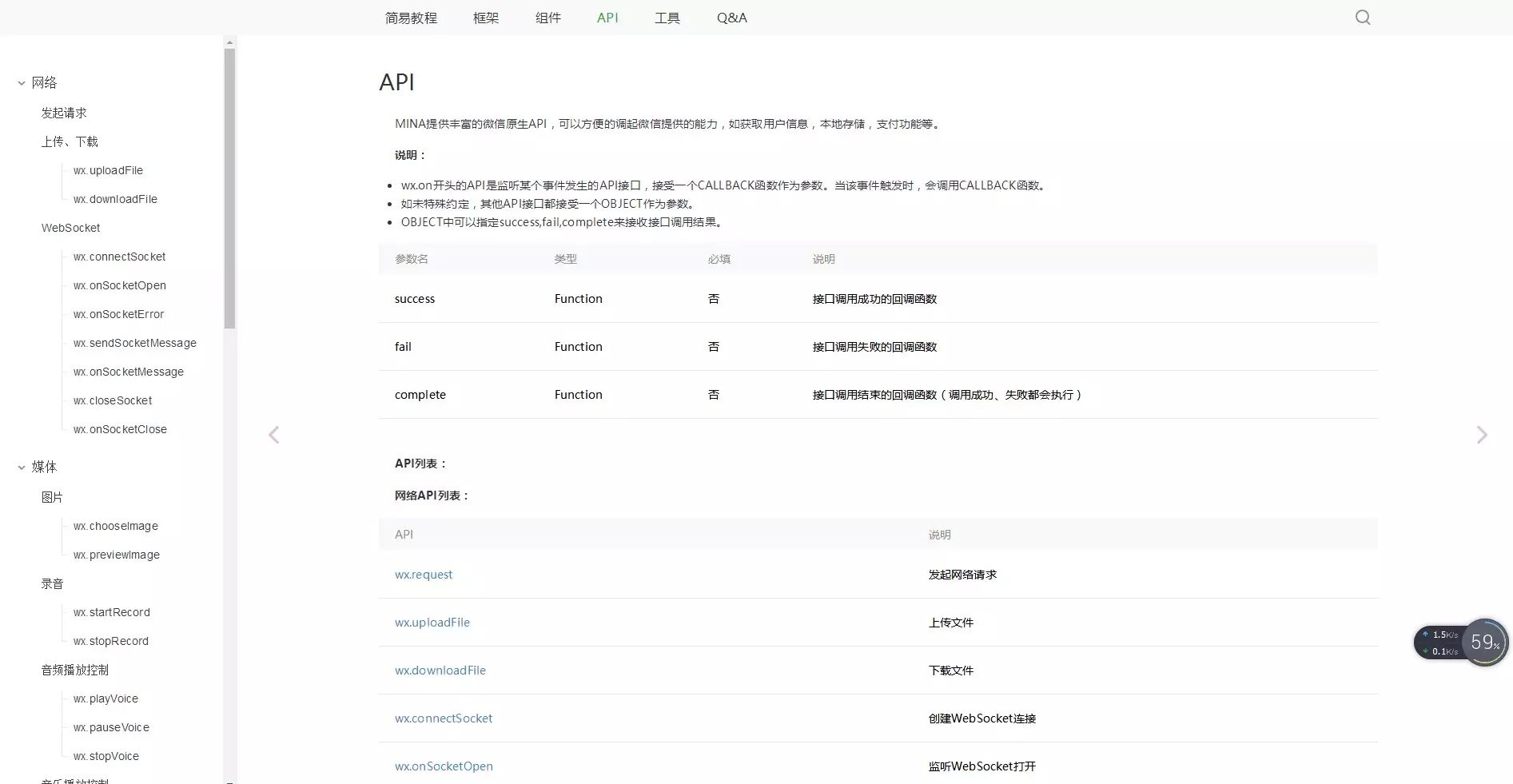Open the wx.request link
Viewport: 1513px width, 784px height.
click(424, 575)
